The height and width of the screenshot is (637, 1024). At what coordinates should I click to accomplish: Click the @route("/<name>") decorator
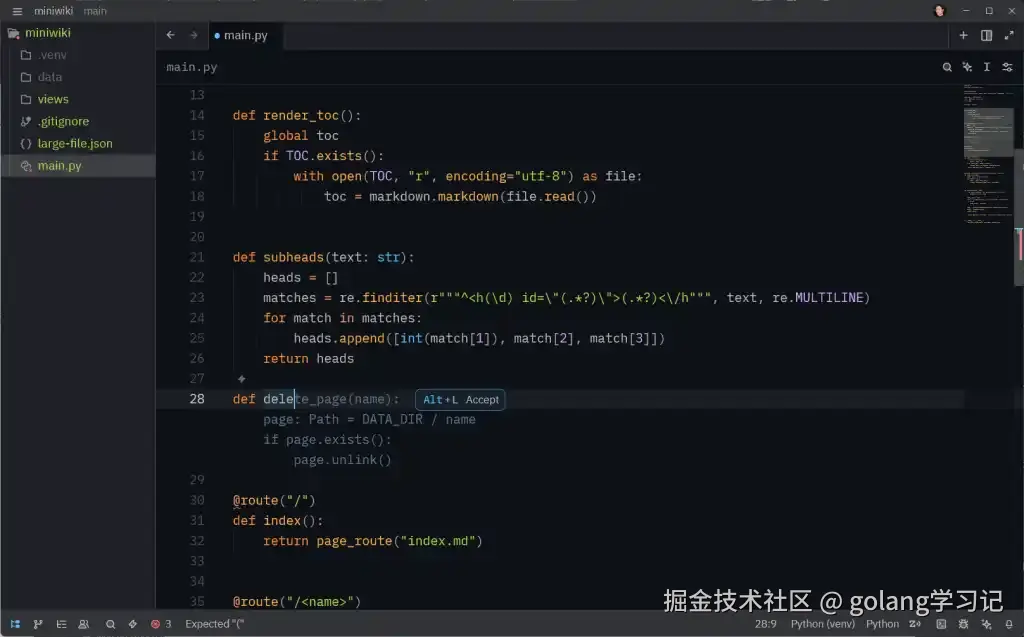(296, 602)
